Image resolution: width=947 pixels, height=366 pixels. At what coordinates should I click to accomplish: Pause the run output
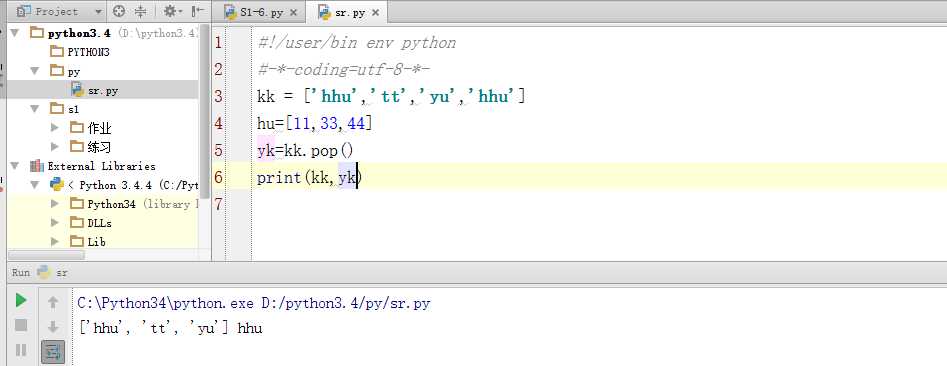click(21, 349)
